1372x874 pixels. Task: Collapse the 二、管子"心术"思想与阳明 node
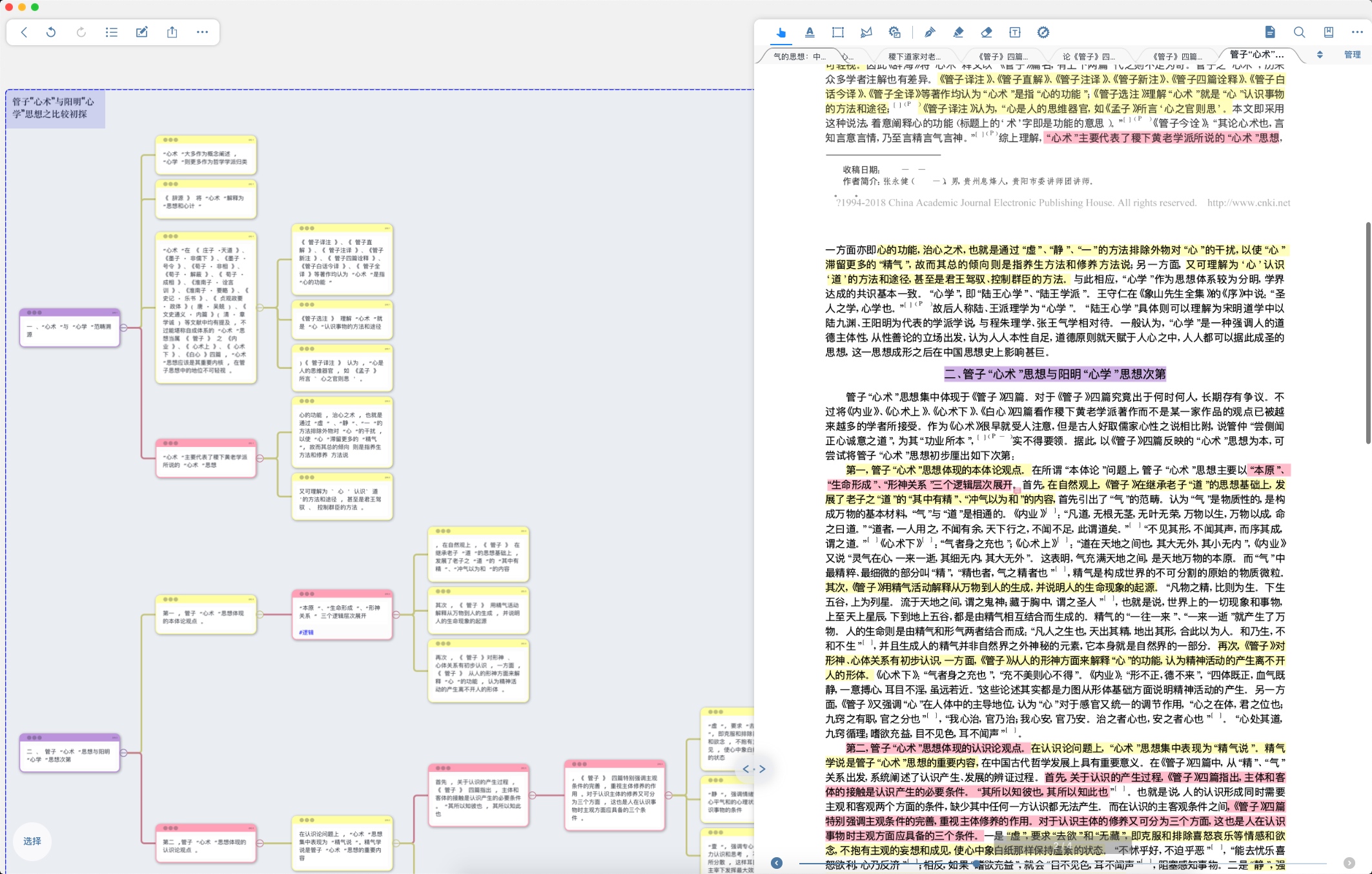click(x=123, y=753)
